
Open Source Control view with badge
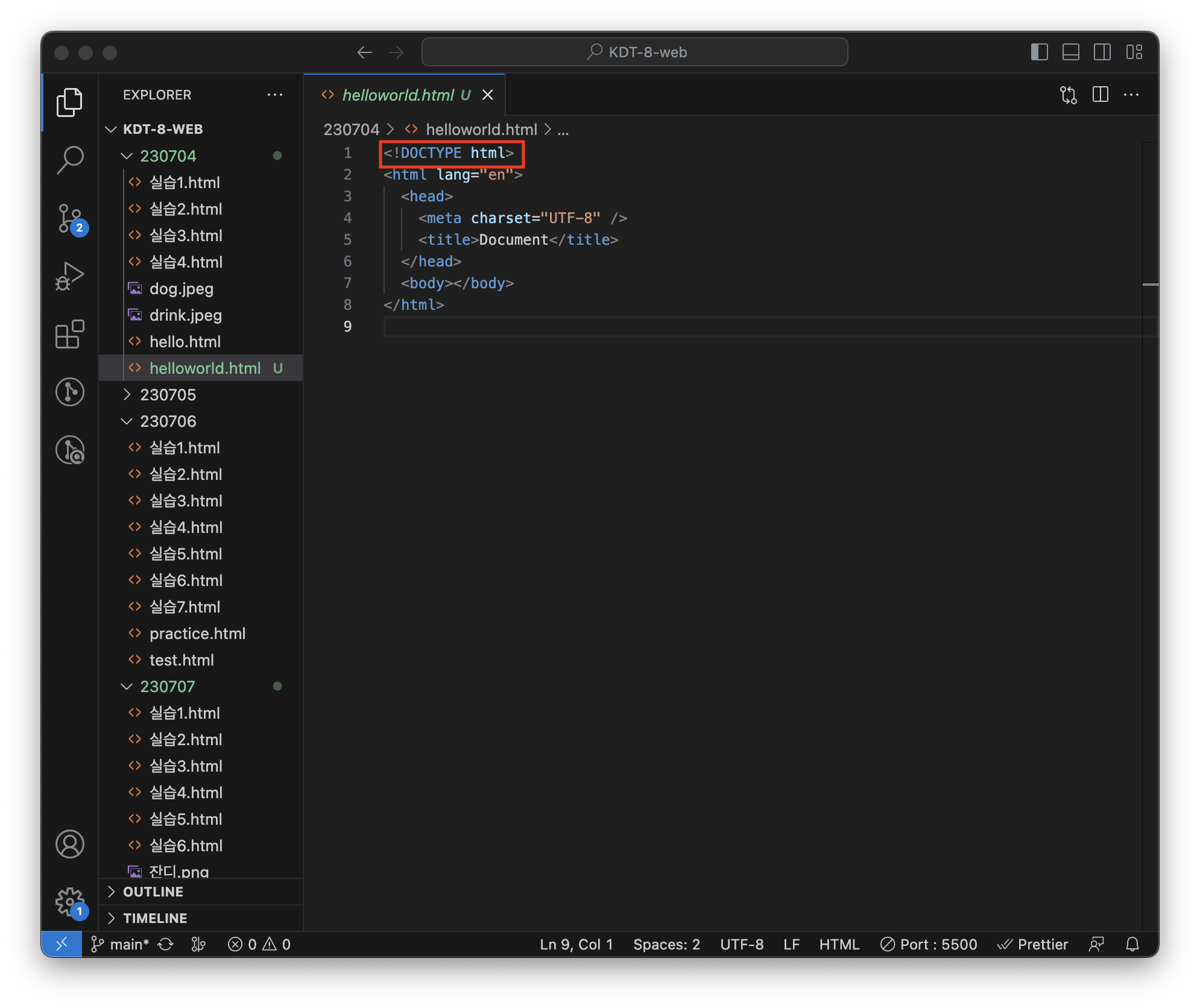(x=70, y=218)
